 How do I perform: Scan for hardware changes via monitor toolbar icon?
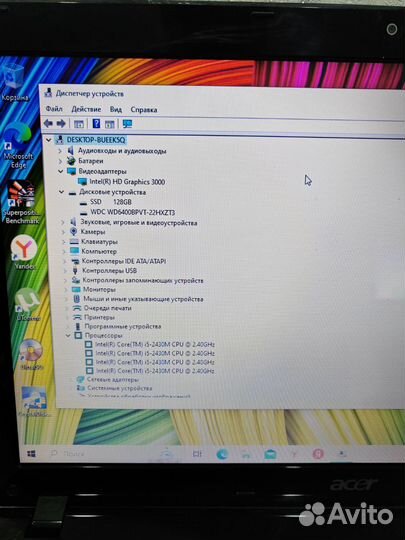(x=127, y=124)
